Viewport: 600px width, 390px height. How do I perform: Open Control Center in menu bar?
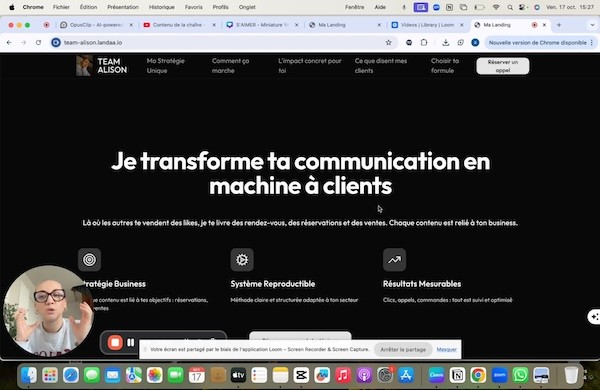[x=522, y=7]
